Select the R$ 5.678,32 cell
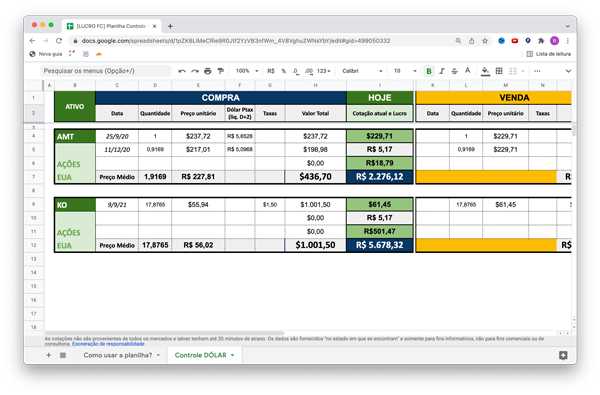Image resolution: width=600 pixels, height=395 pixels. (x=380, y=245)
